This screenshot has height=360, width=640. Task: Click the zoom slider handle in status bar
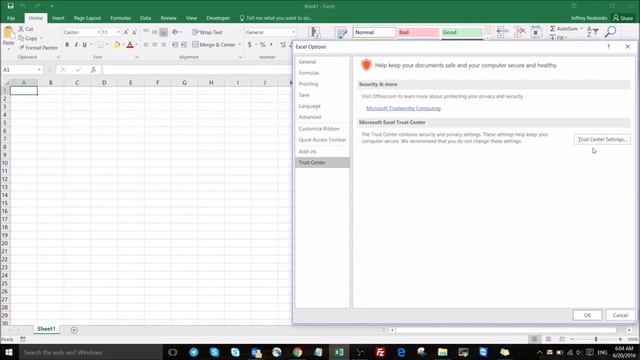coord(596,339)
